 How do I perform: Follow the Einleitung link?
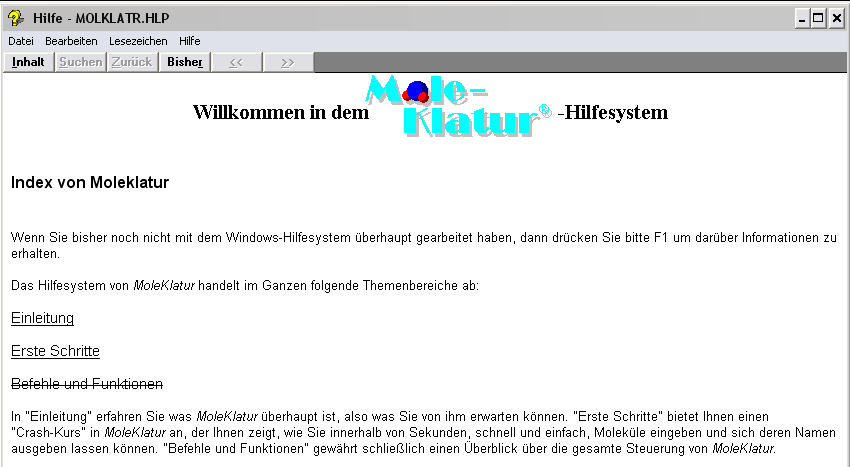42,318
